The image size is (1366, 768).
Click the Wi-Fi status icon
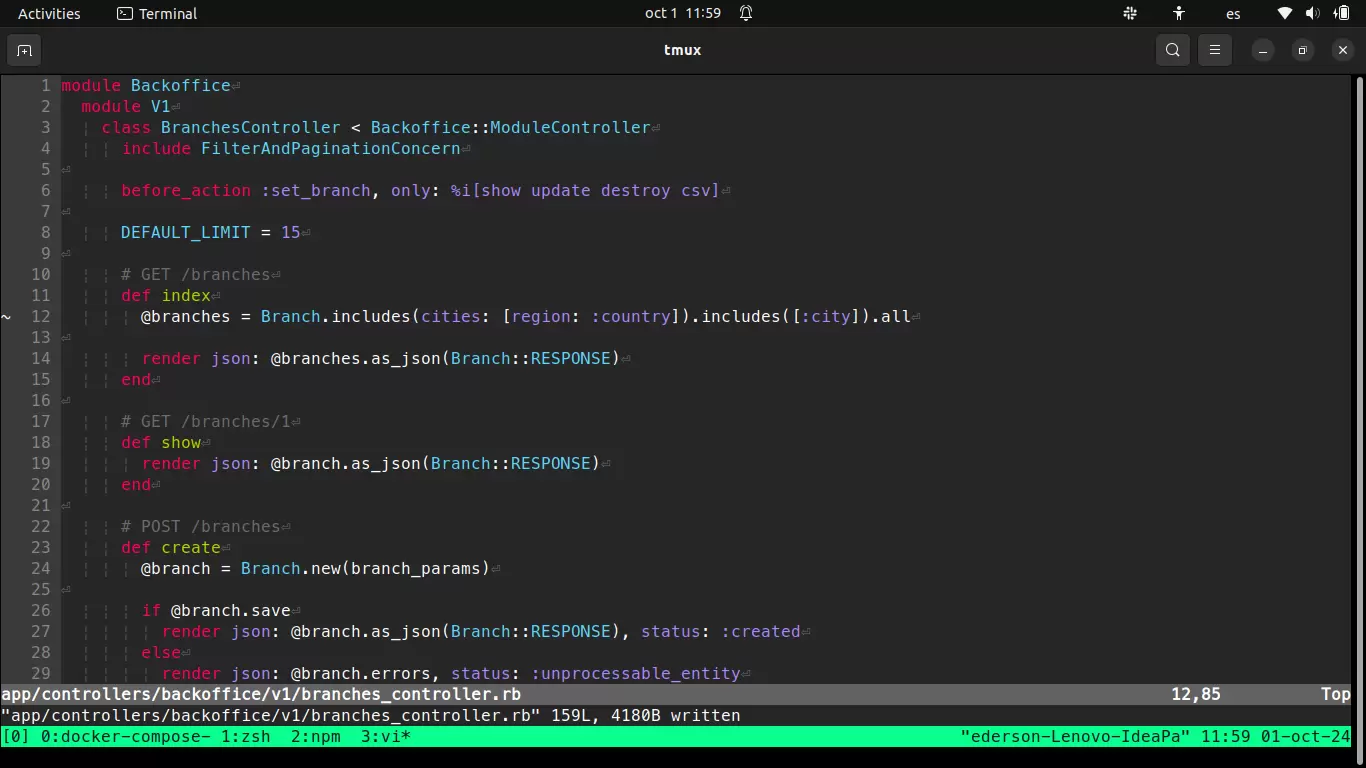(1285, 14)
